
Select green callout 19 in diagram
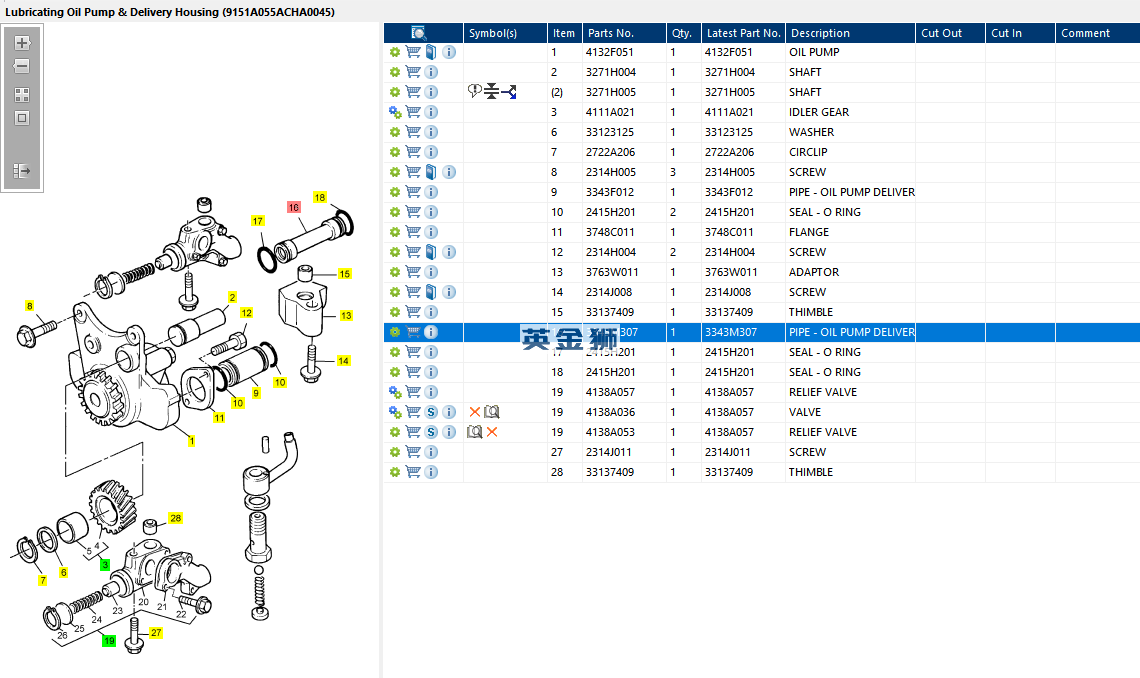click(x=109, y=641)
